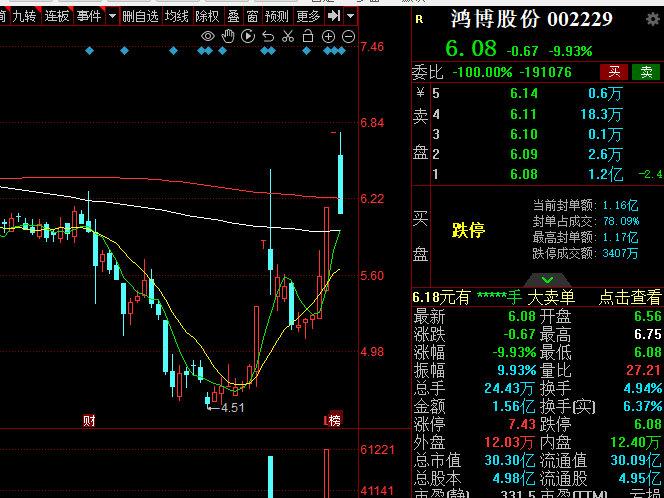The width and height of the screenshot is (664, 498).
Task: Click the red T marker on chart
Action: [x=263, y=244]
